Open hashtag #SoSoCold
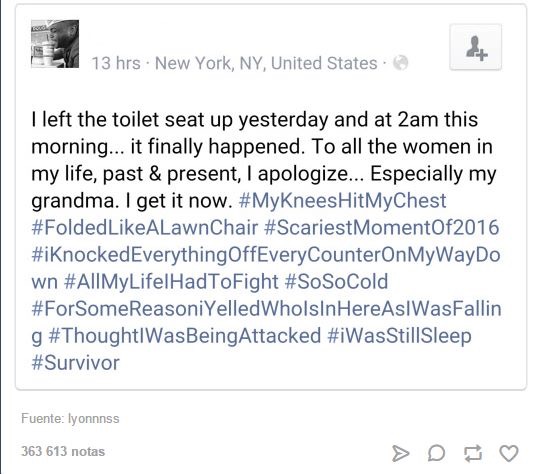This screenshot has height=474, width=540. (x=336, y=282)
